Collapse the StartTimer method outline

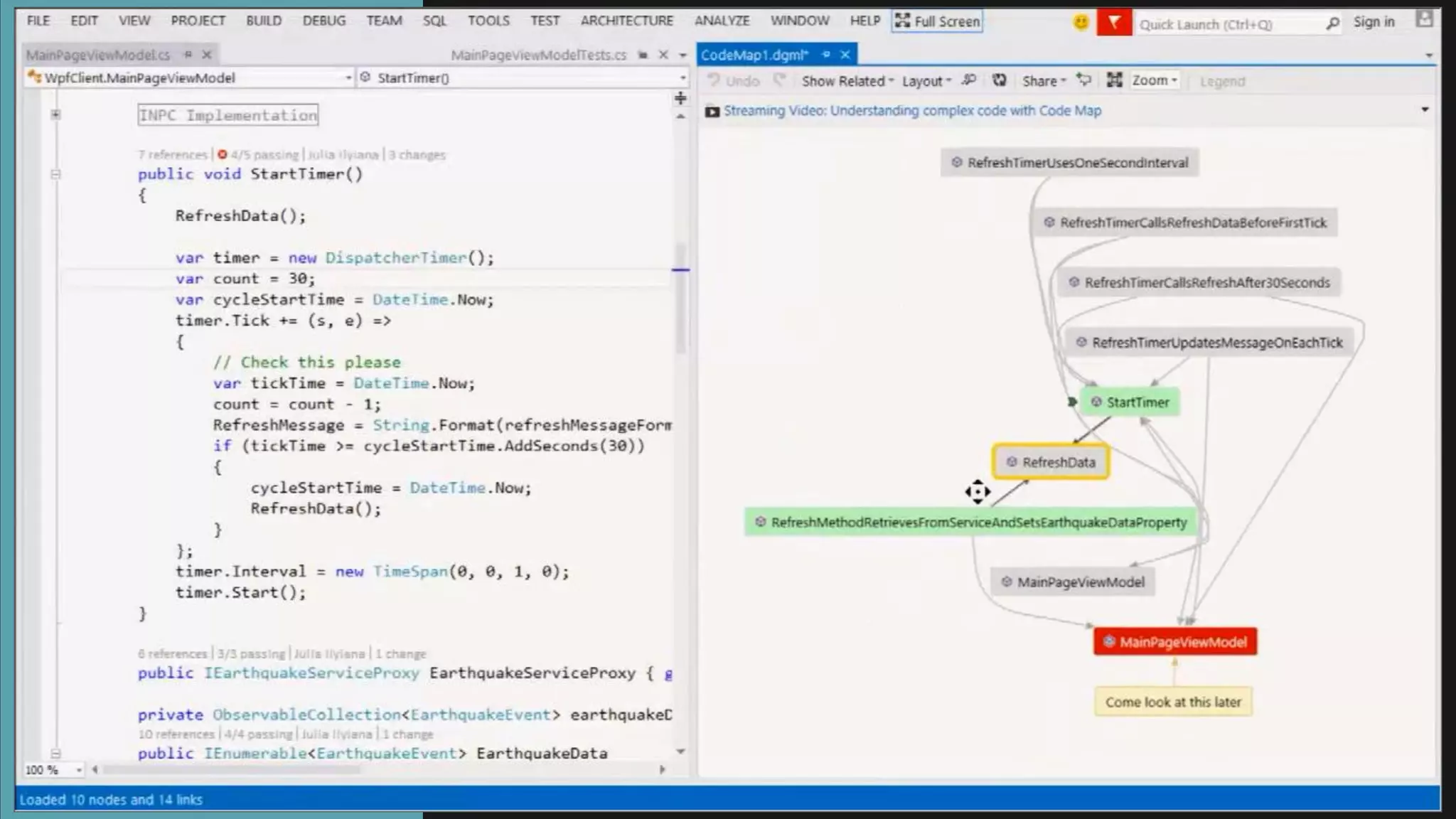pos(55,174)
